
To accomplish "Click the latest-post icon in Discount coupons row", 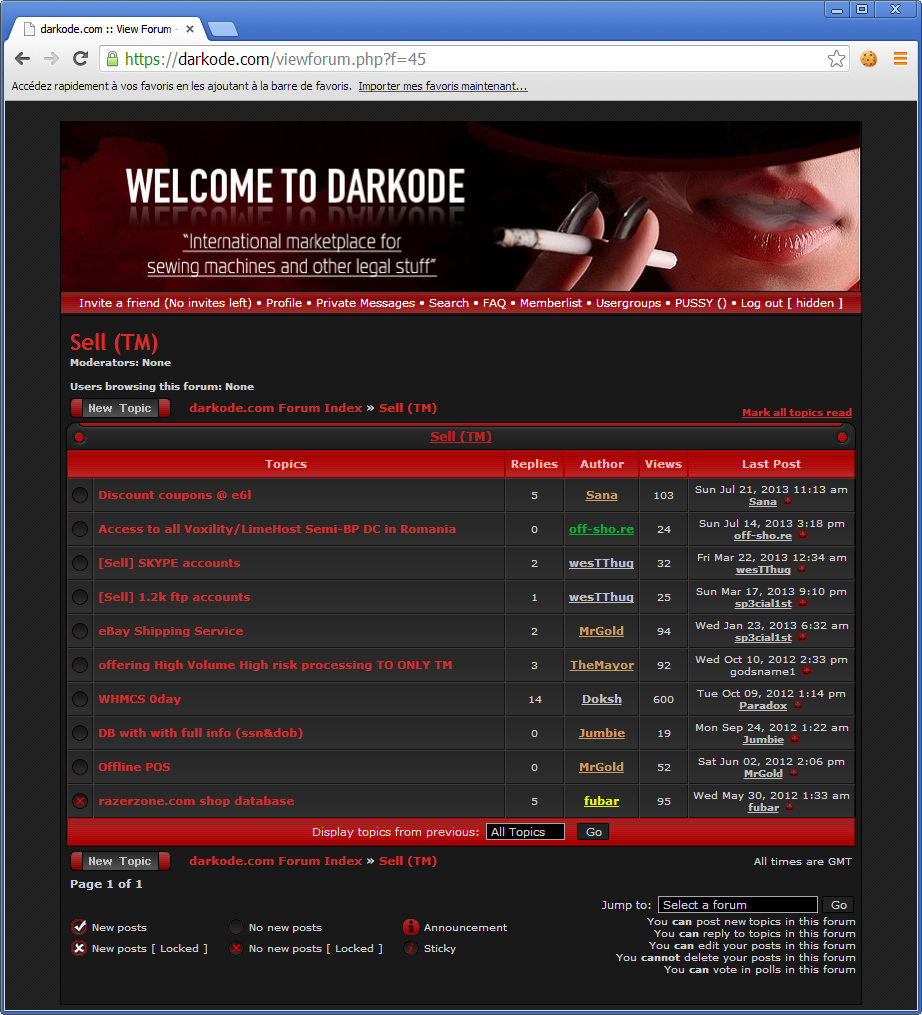I will [x=787, y=501].
